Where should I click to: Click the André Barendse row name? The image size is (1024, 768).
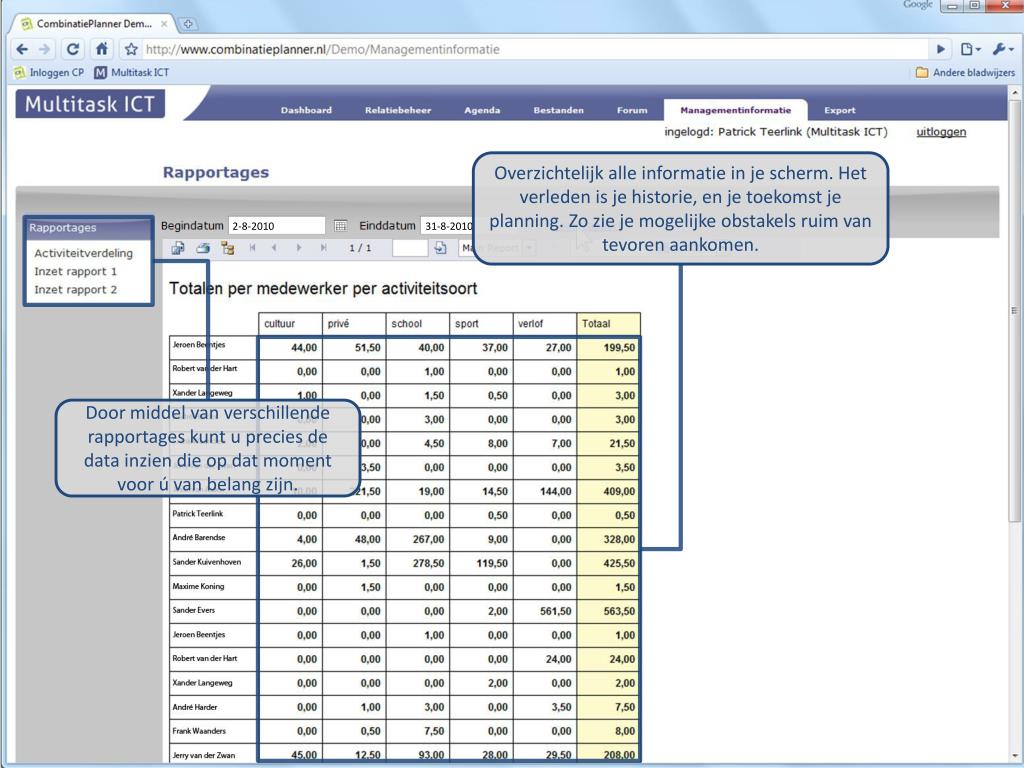pos(199,537)
